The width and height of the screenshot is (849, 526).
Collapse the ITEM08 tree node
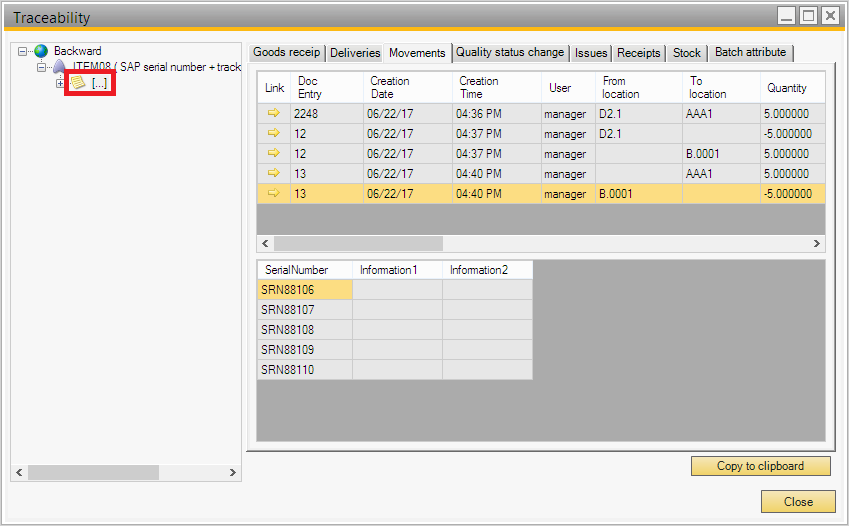pos(41,67)
